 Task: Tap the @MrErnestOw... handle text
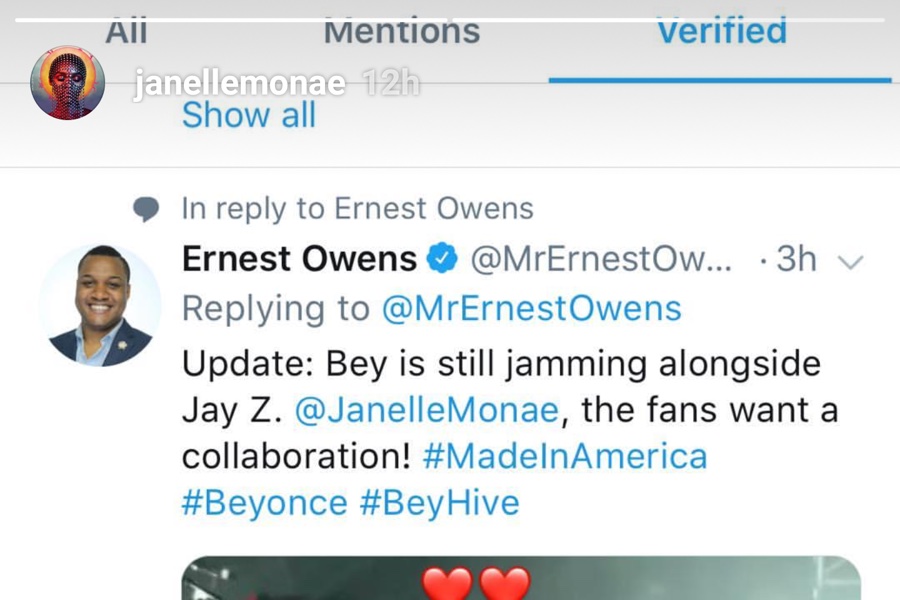pyautogui.click(x=601, y=259)
